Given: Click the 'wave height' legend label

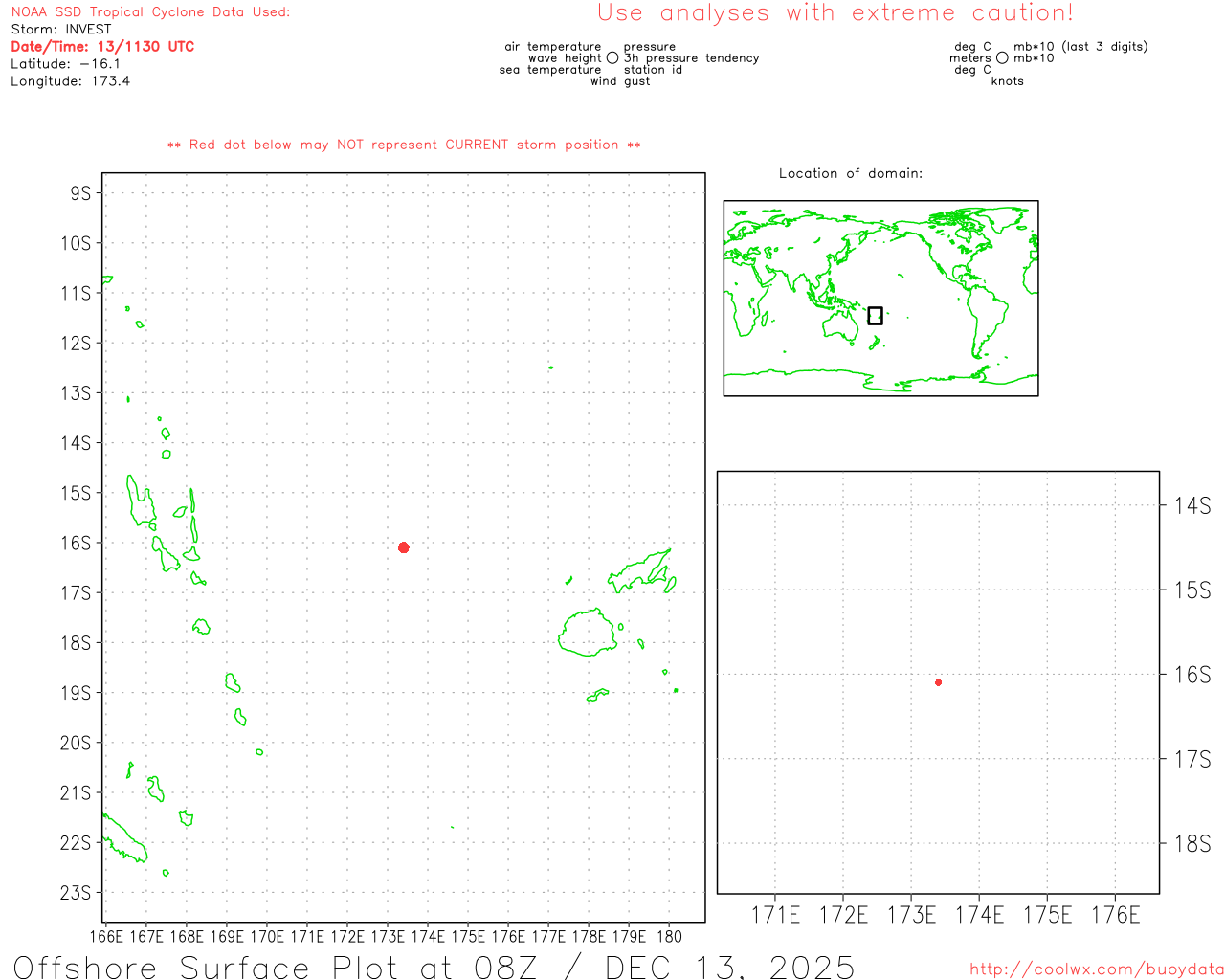Looking at the screenshot, I should (565, 58).
